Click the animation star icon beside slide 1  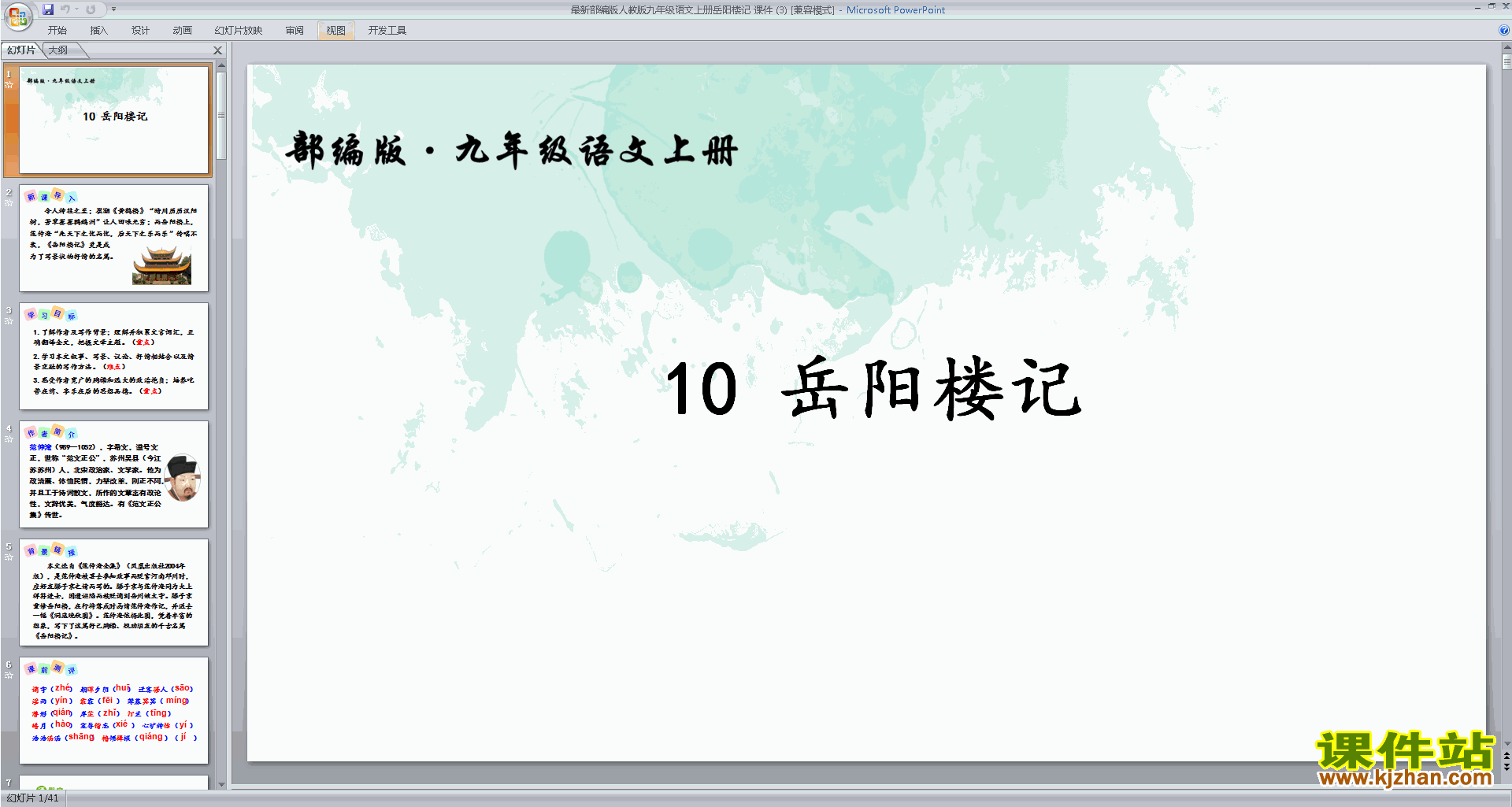(x=9, y=85)
